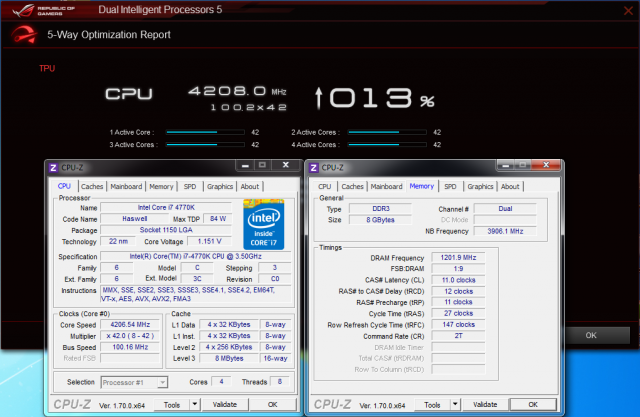640x417 pixels.
Task: Click the Code Name value Haswell
Action: point(135,219)
